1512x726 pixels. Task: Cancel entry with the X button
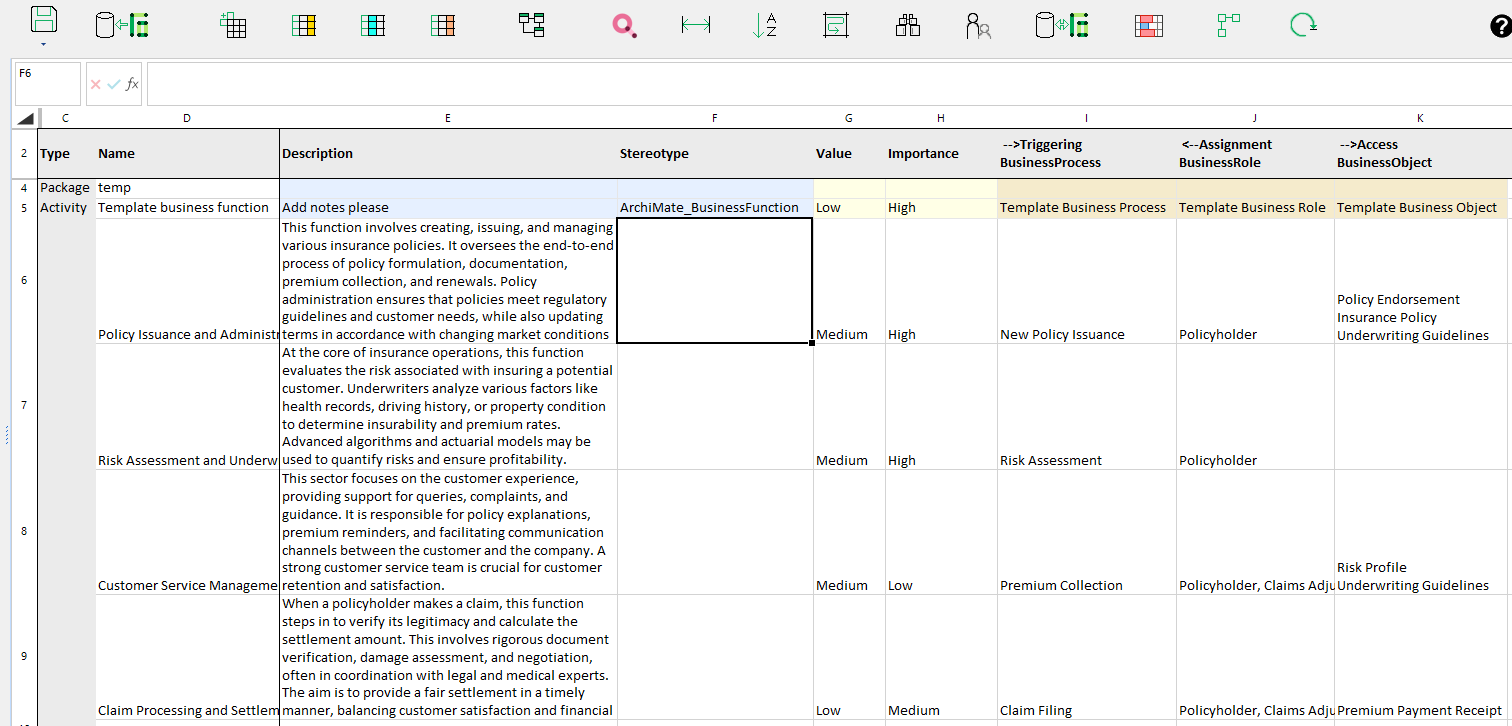(94, 84)
